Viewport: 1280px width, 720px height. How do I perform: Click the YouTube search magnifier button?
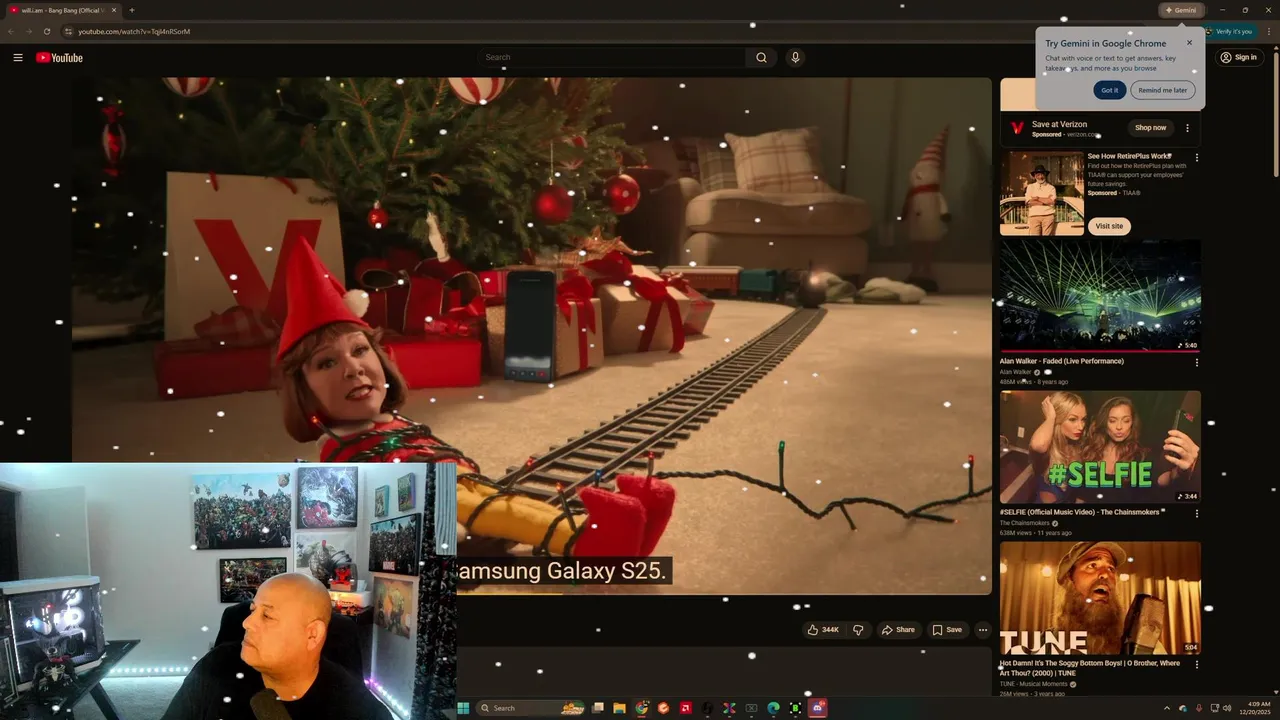[x=761, y=57]
